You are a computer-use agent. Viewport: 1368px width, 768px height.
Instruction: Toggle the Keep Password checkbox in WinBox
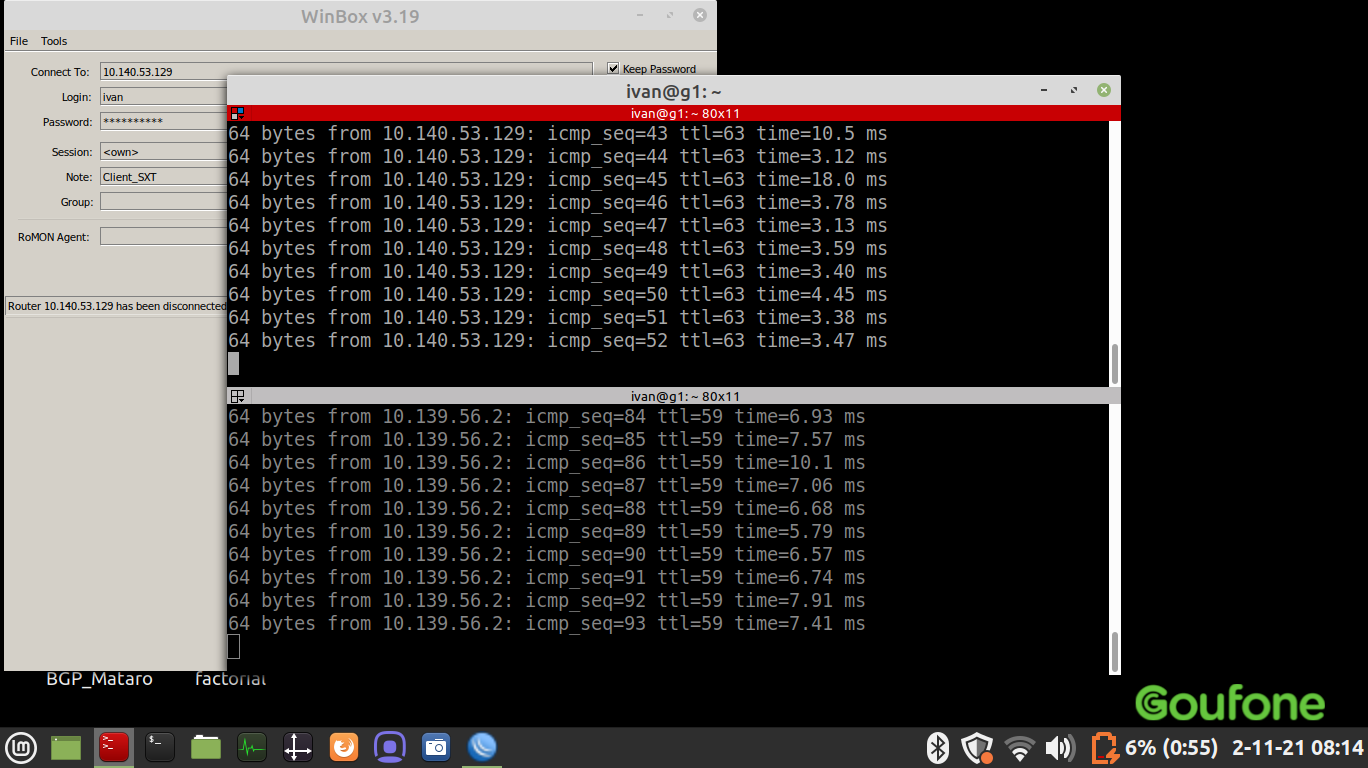(613, 69)
